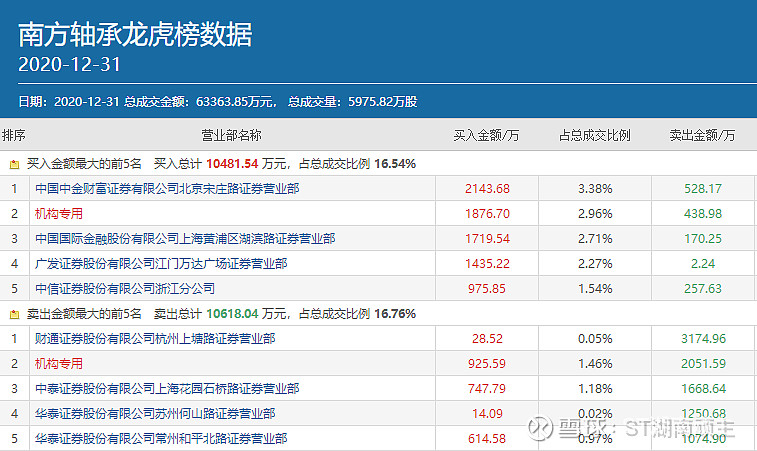This screenshot has width=757, height=451.
Task: Click icon beside 卖出金额最大的前5名
Action: (14, 314)
